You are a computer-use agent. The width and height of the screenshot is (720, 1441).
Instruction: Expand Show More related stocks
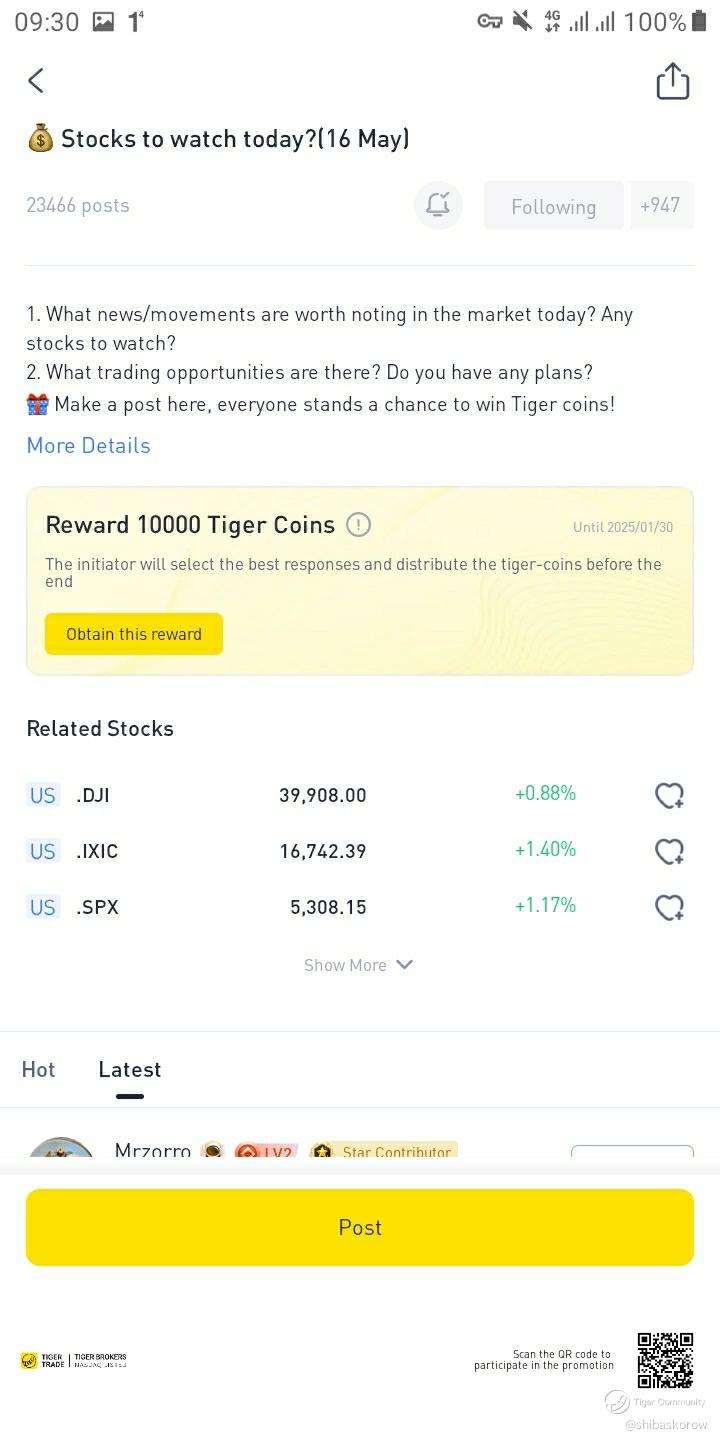click(359, 965)
